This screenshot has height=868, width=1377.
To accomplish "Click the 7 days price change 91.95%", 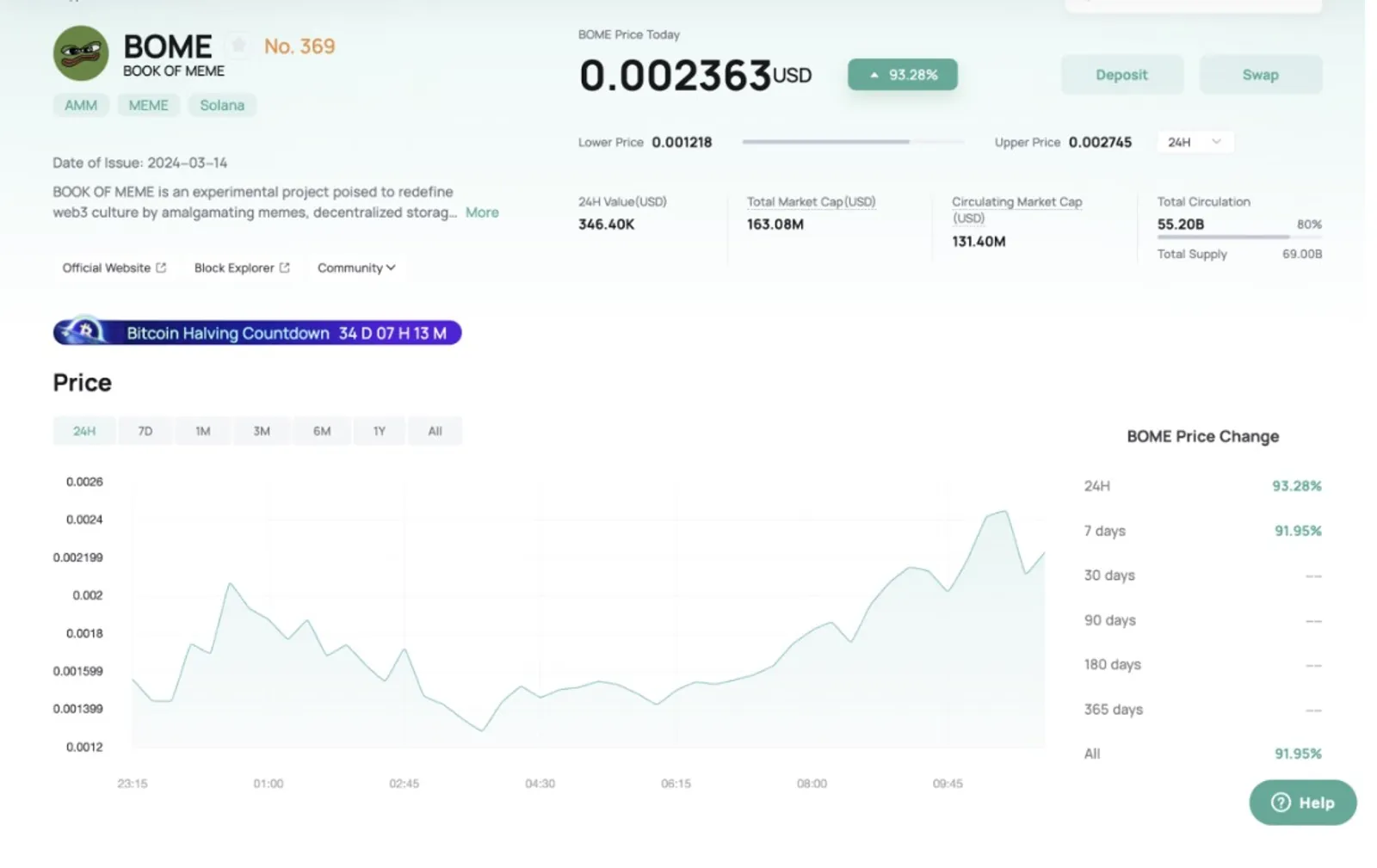I will click(1298, 531).
